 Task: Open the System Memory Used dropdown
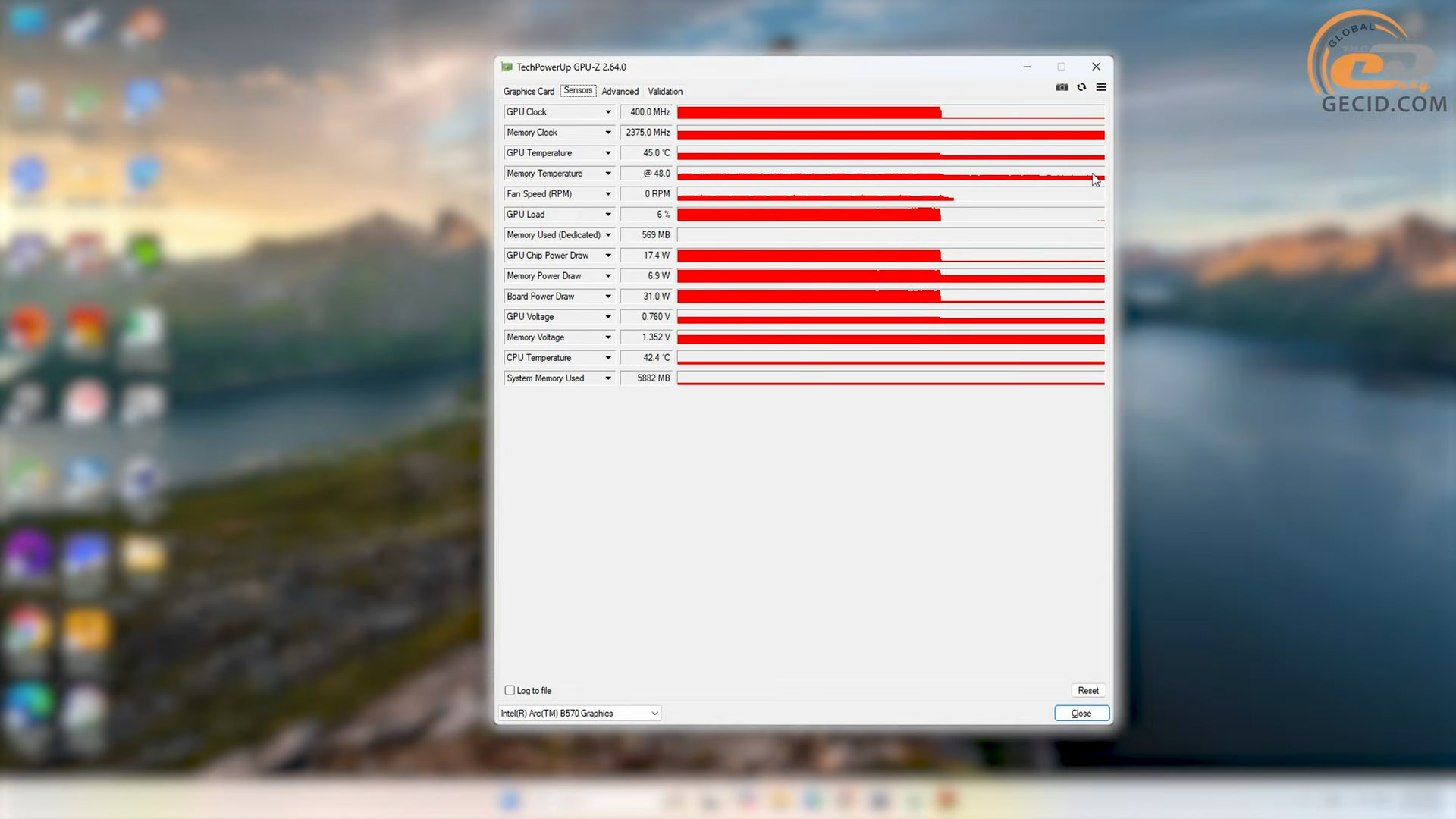pos(608,378)
